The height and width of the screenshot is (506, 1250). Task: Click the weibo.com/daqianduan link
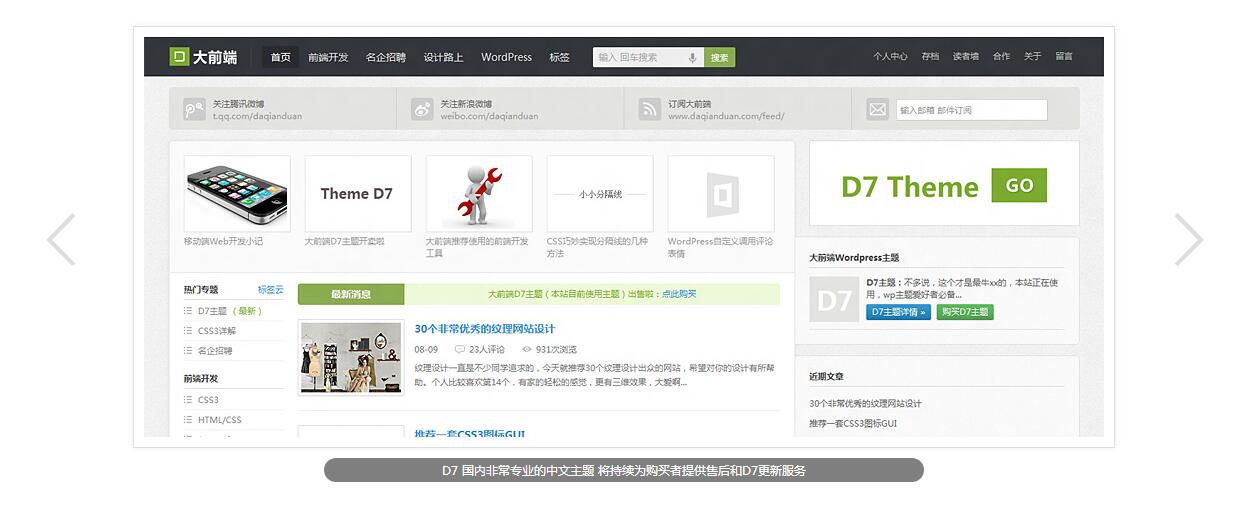pyautogui.click(x=489, y=116)
